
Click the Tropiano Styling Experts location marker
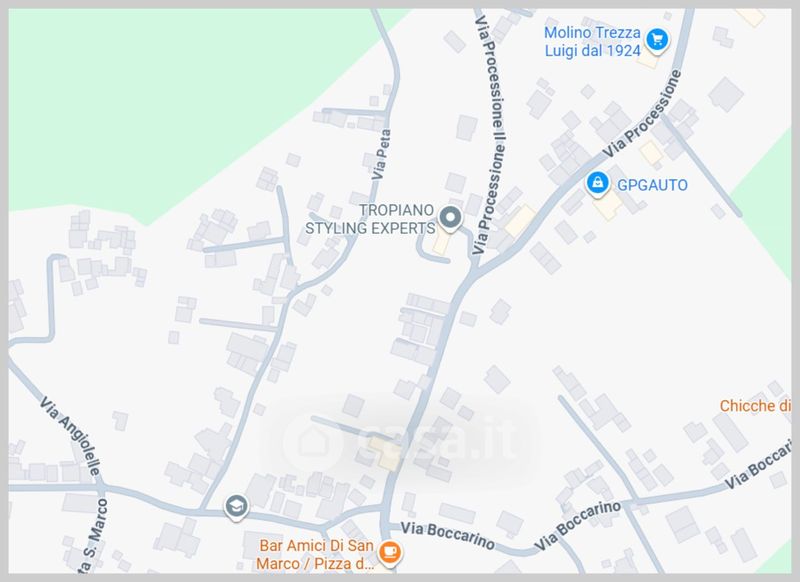coord(450,218)
